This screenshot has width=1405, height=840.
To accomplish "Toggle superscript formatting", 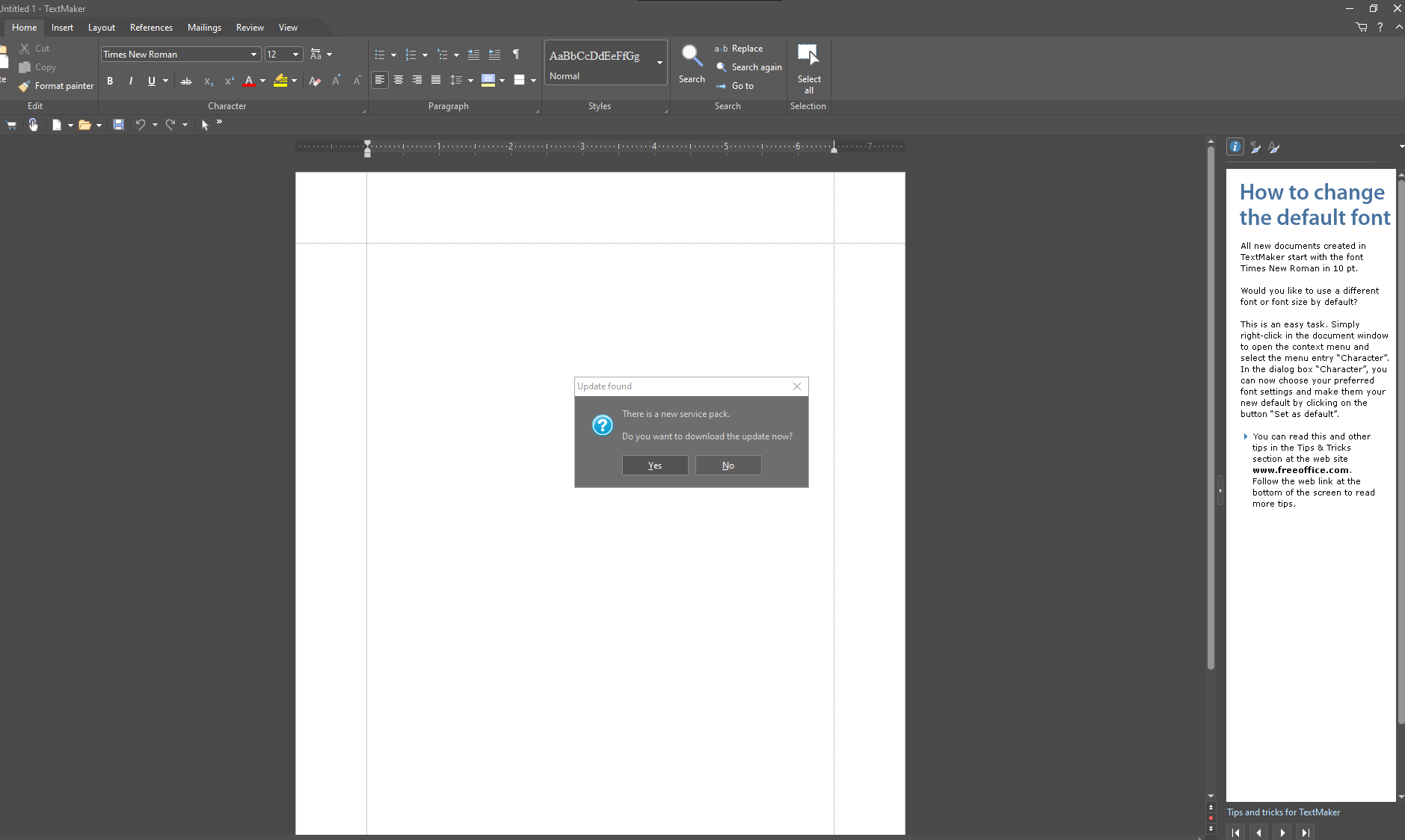I will pos(230,81).
